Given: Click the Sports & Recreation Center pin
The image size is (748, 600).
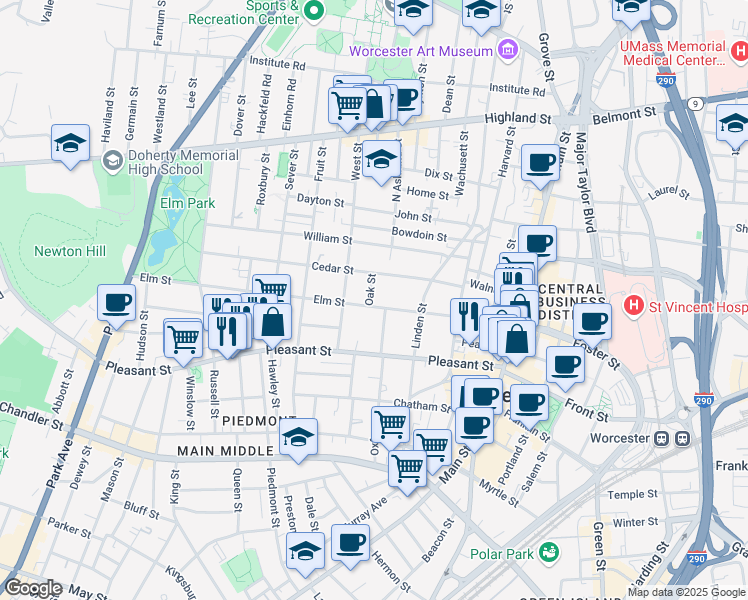Looking at the screenshot, I should pos(313,11).
